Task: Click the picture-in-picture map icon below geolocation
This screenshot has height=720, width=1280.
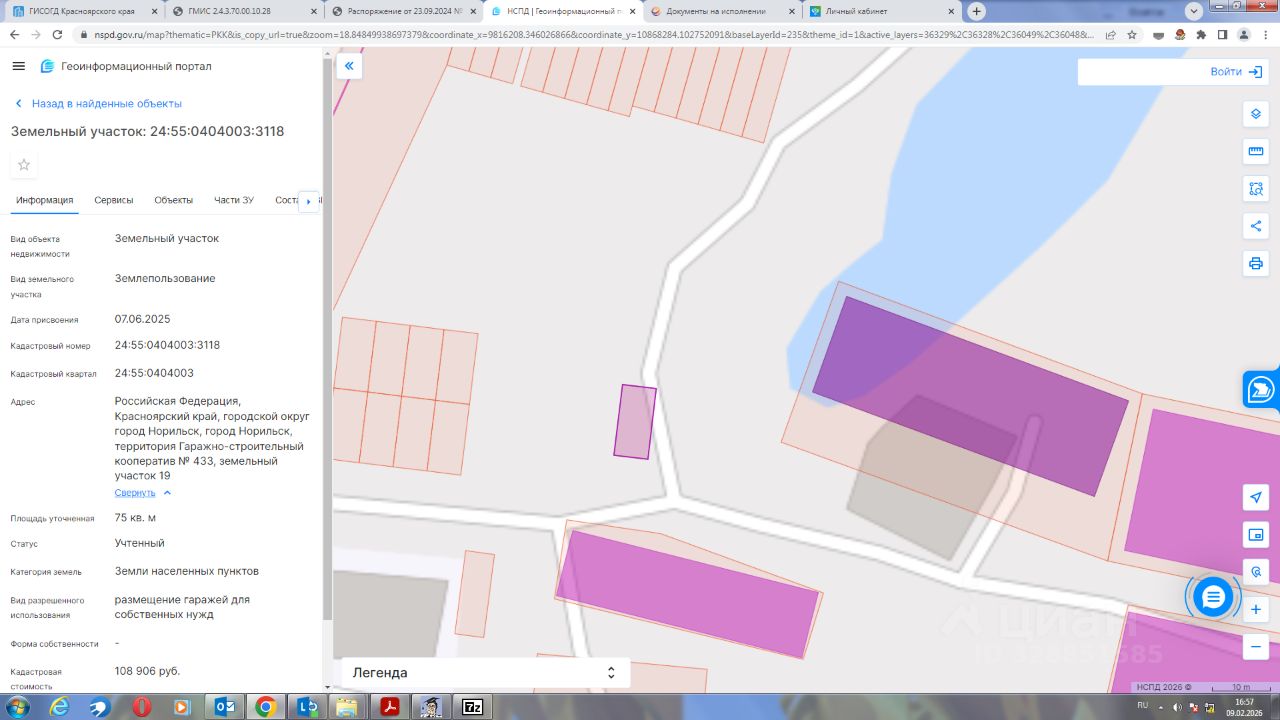Action: tap(1256, 535)
